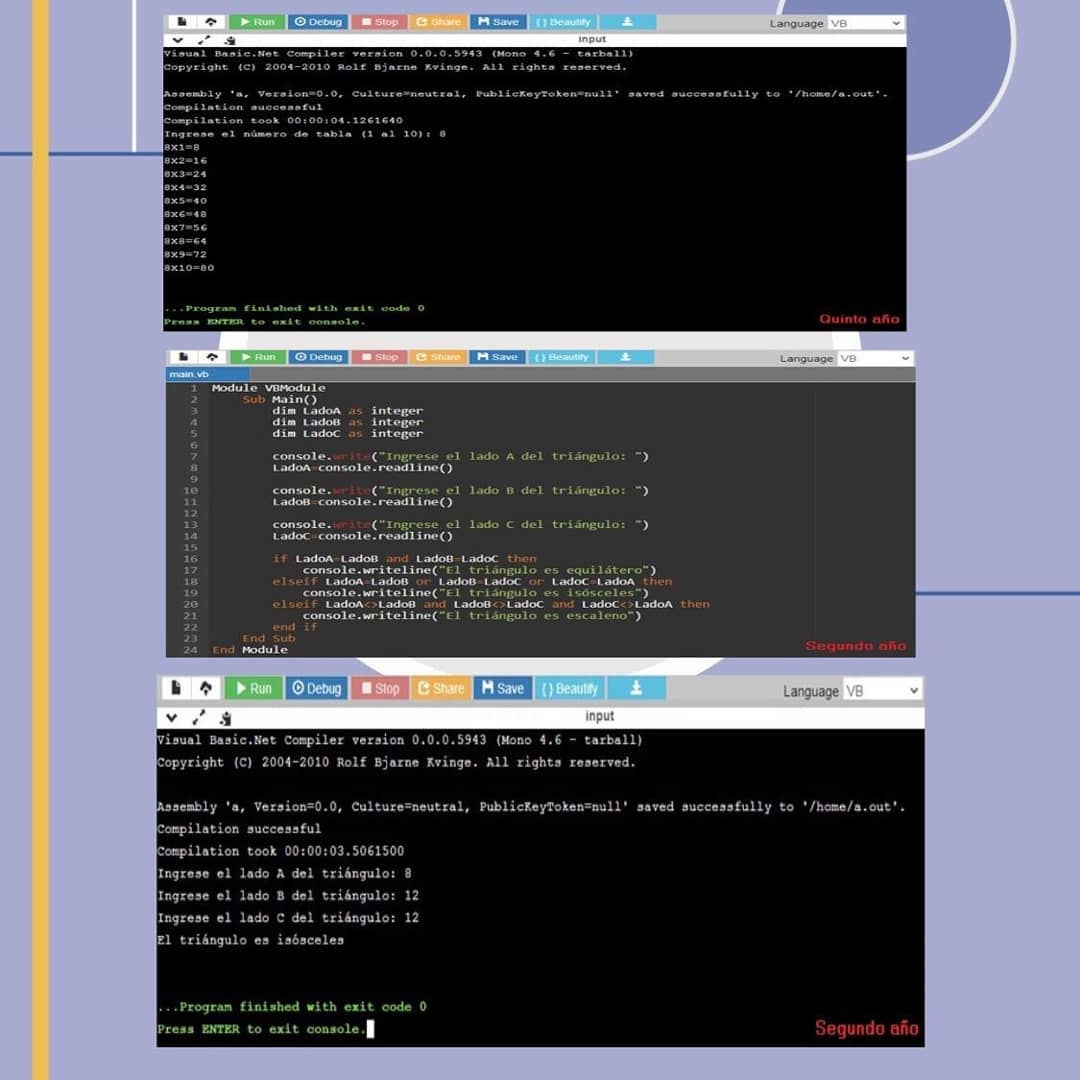Screen dimensions: 1080x1080
Task: Click Share in the bottom toolbar
Action: 440,688
